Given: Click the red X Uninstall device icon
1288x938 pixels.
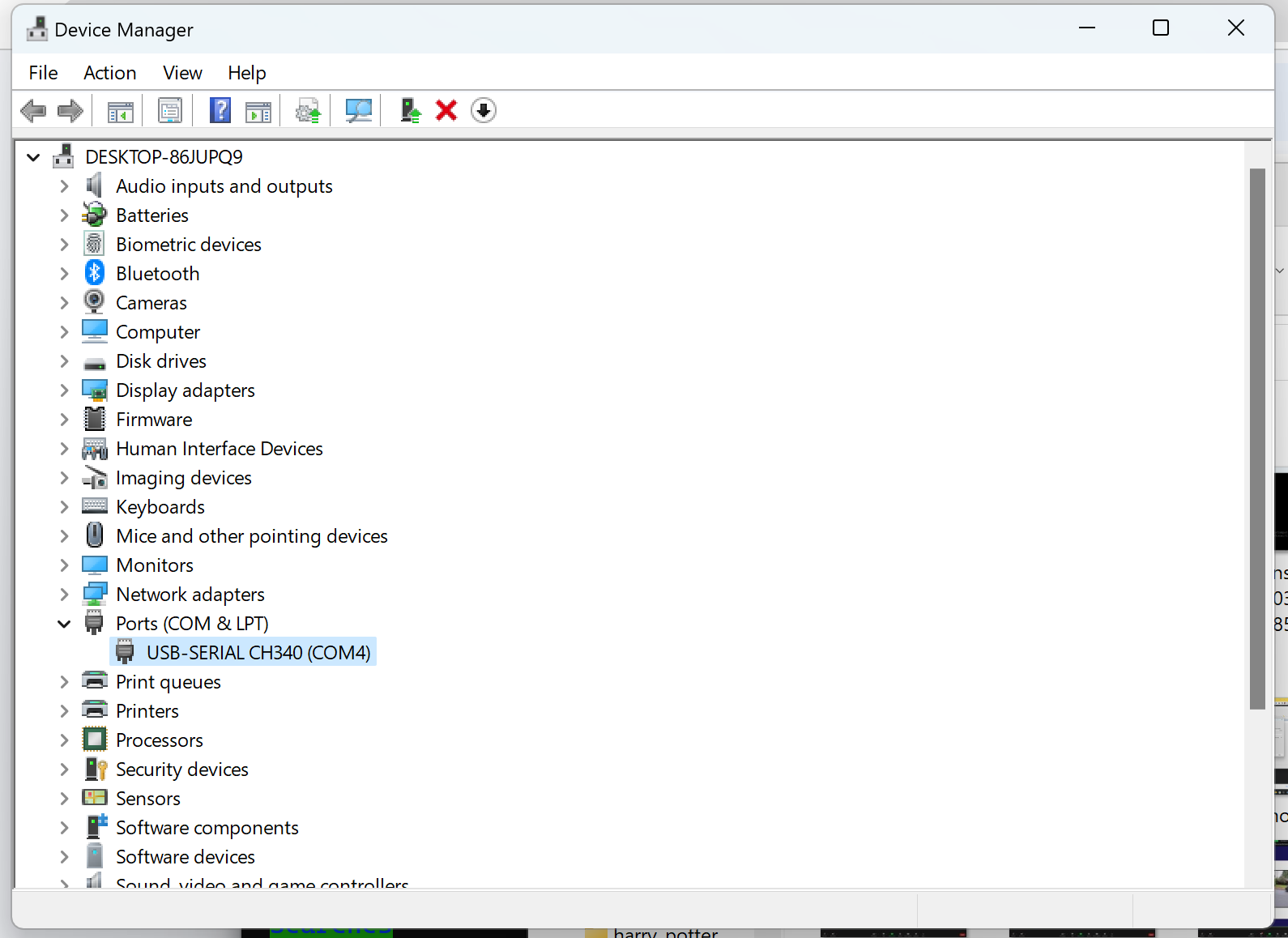Looking at the screenshot, I should (x=446, y=111).
